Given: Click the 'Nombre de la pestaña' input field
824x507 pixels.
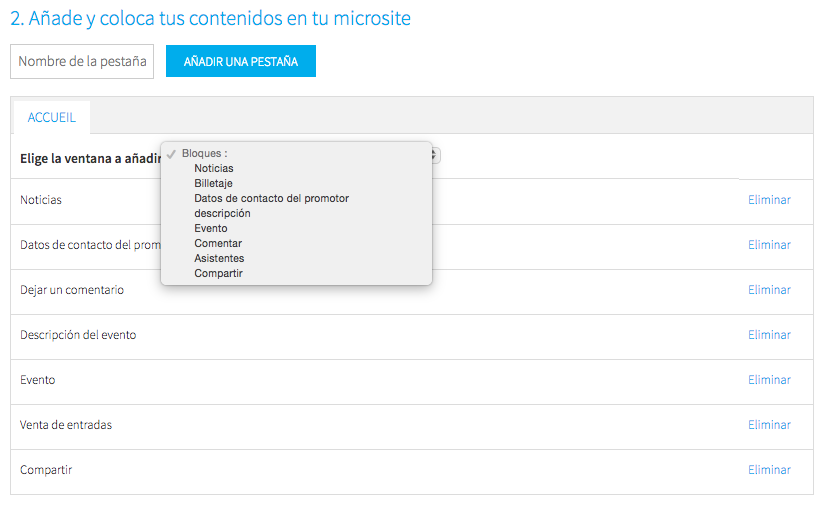Looking at the screenshot, I should pyautogui.click(x=82, y=61).
